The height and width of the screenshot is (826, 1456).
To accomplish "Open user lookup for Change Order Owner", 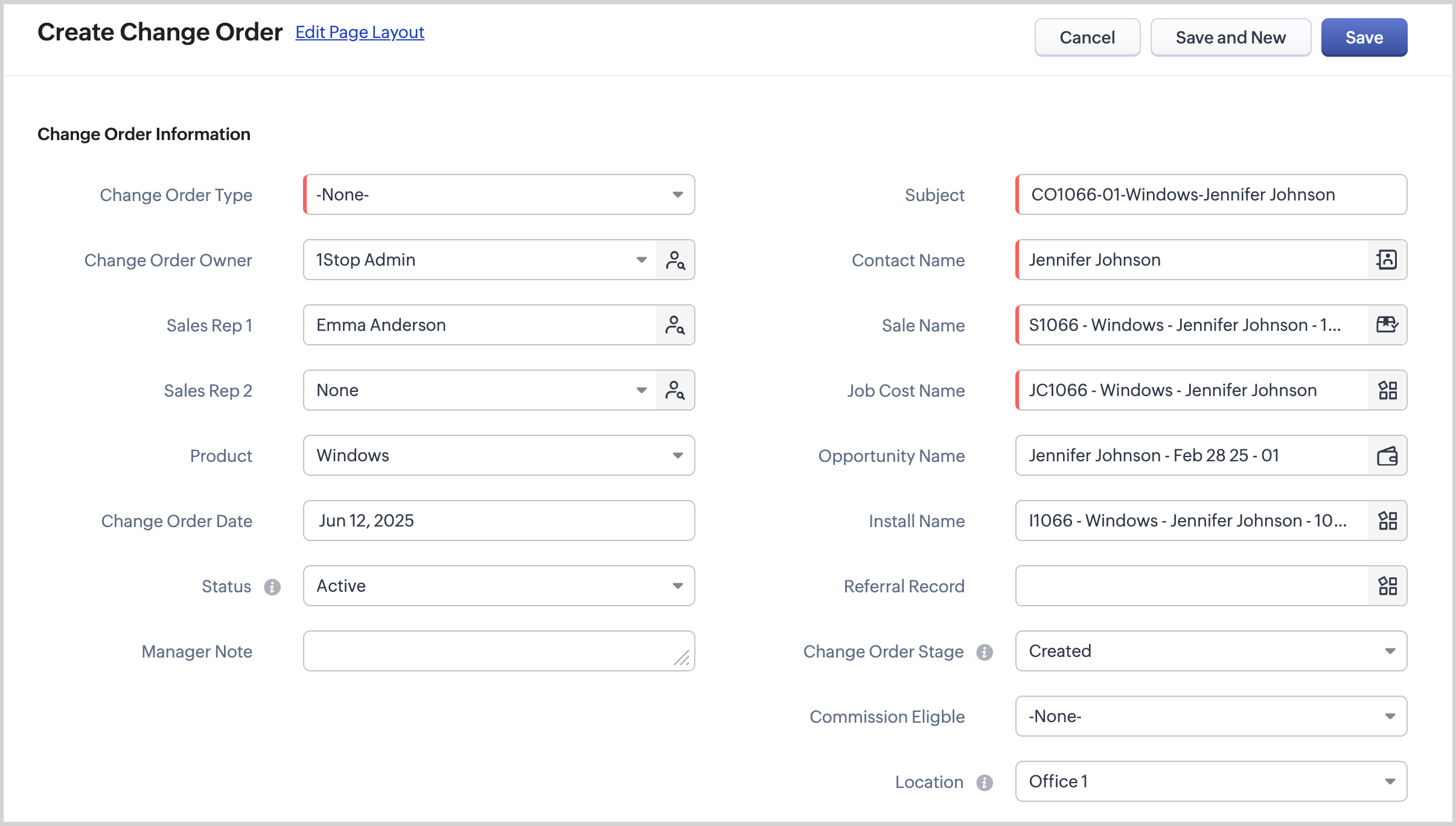I will 675,260.
